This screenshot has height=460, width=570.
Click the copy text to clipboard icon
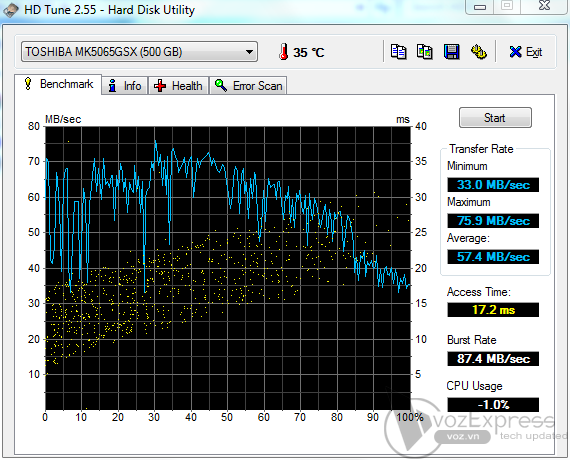coord(398,52)
